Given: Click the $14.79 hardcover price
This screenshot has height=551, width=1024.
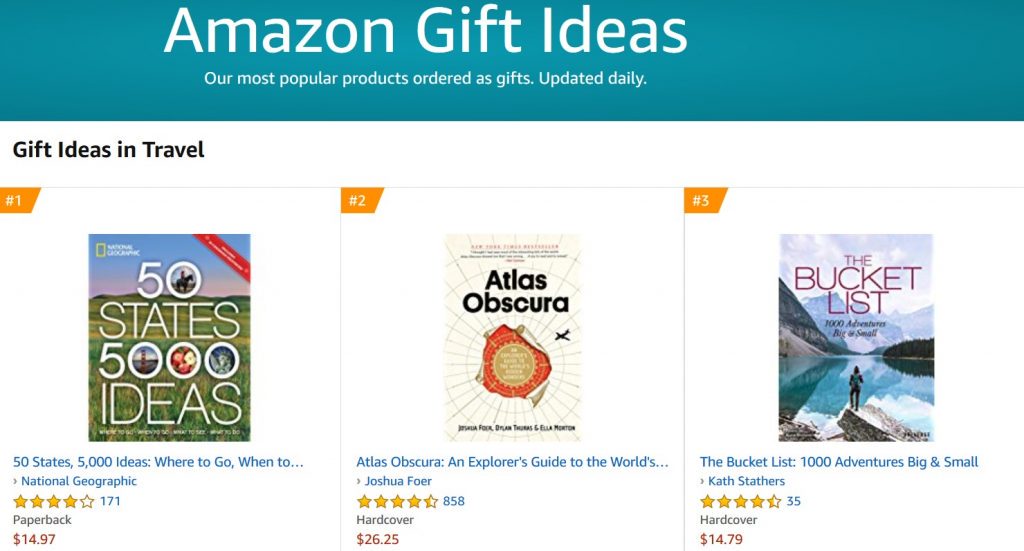Looking at the screenshot, I should point(721,540).
